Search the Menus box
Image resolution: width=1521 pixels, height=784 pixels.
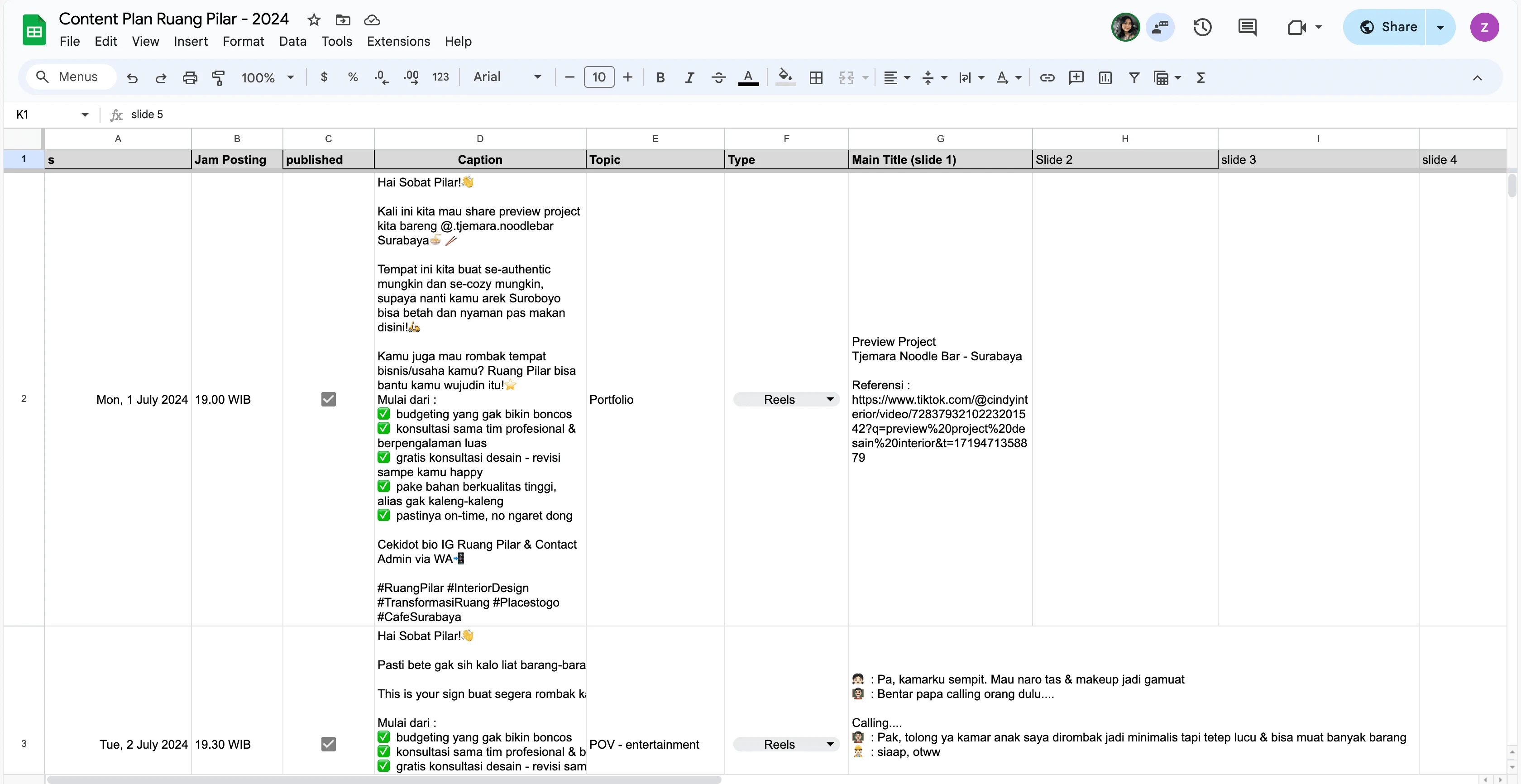tap(71, 77)
